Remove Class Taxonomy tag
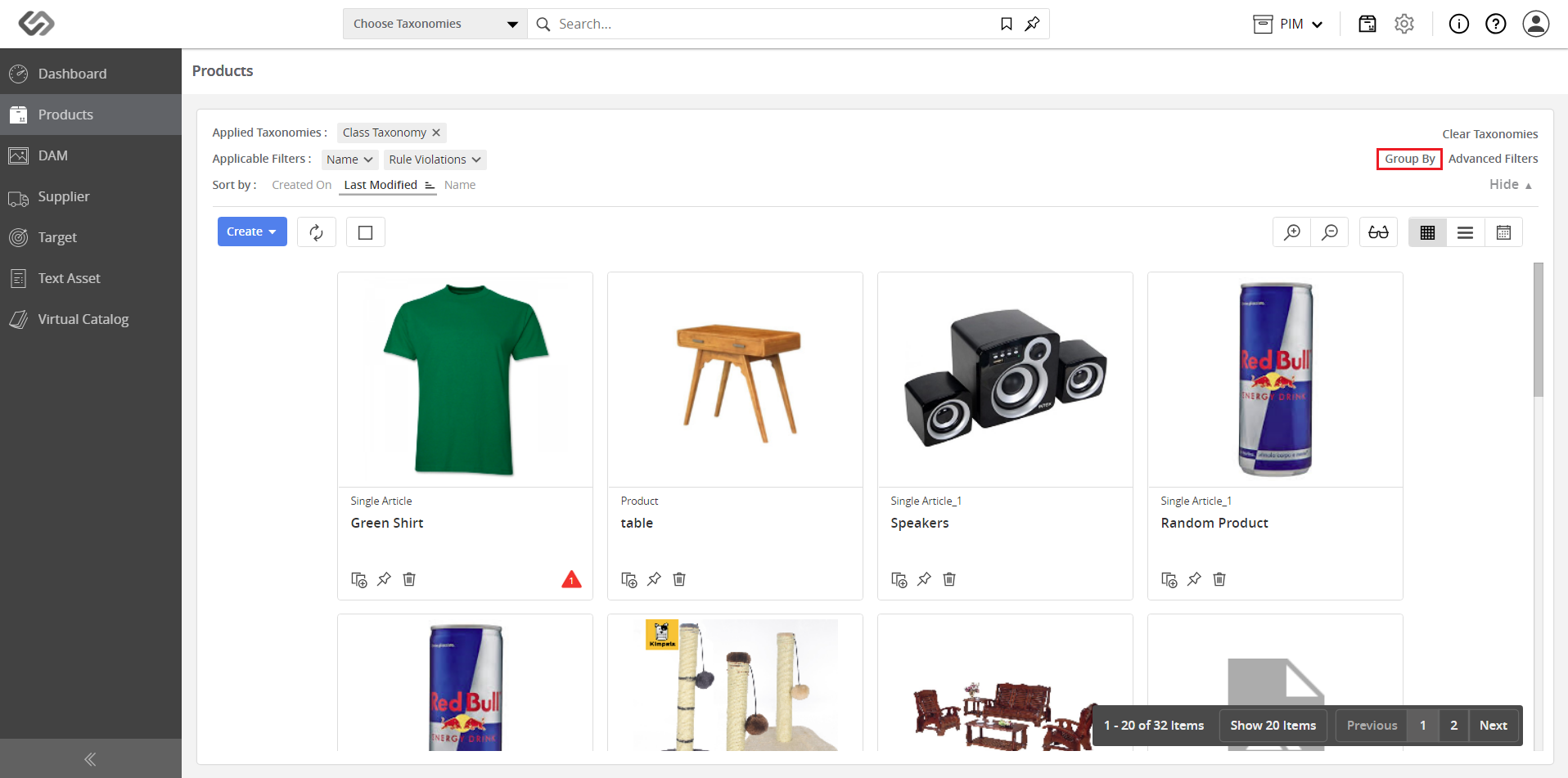Image resolution: width=1568 pixels, height=778 pixels. coord(436,133)
